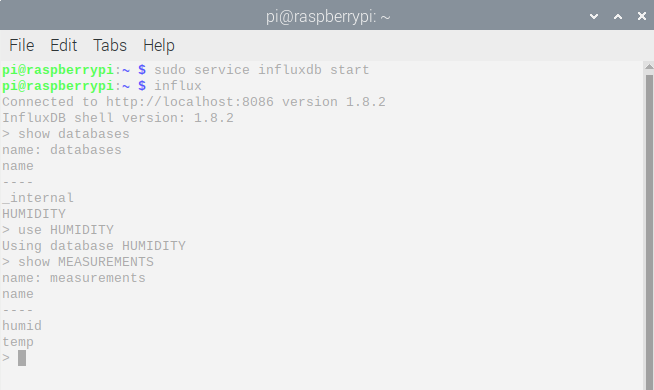
Task: Click the 'show databases' command line
Action: click(66, 134)
